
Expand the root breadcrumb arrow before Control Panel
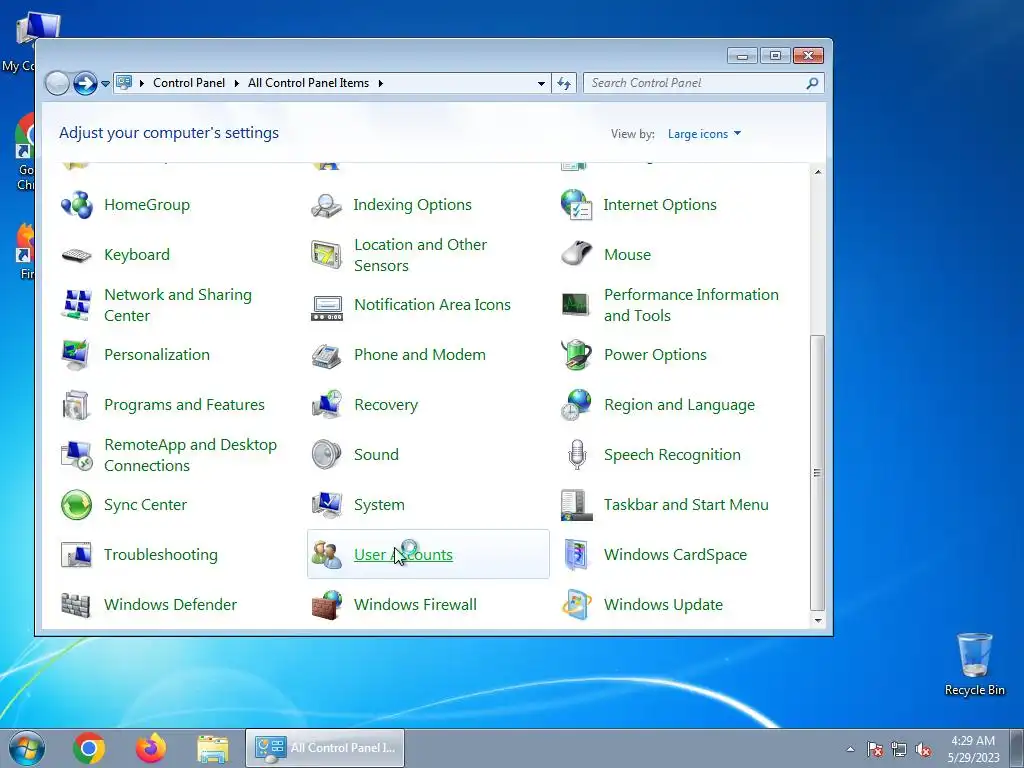(142, 83)
